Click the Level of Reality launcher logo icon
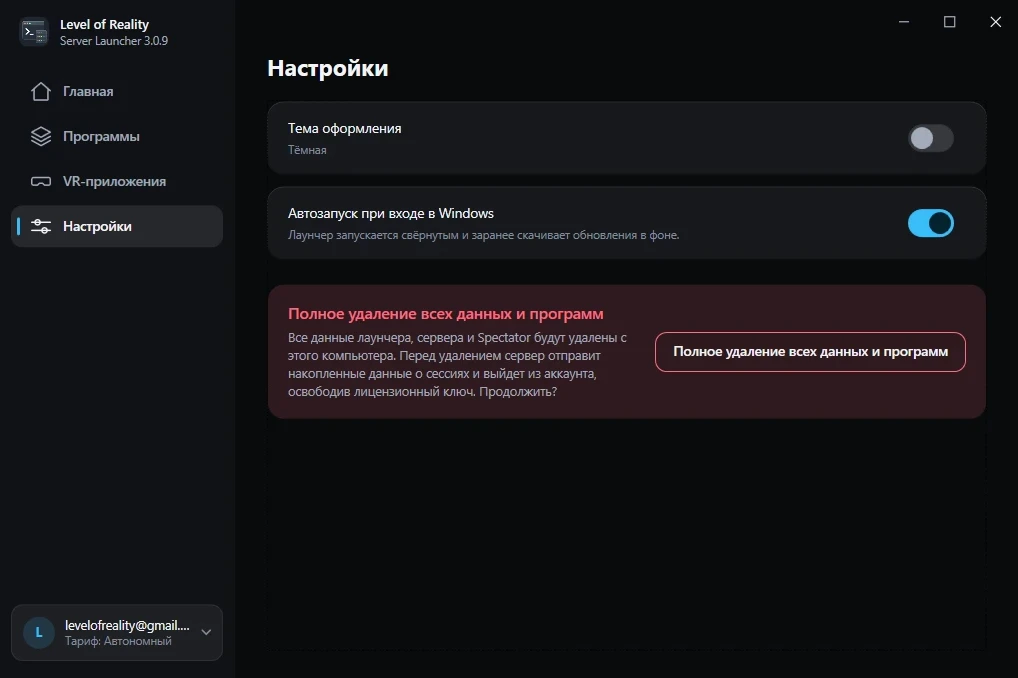This screenshot has height=678, width=1018. coord(34,32)
